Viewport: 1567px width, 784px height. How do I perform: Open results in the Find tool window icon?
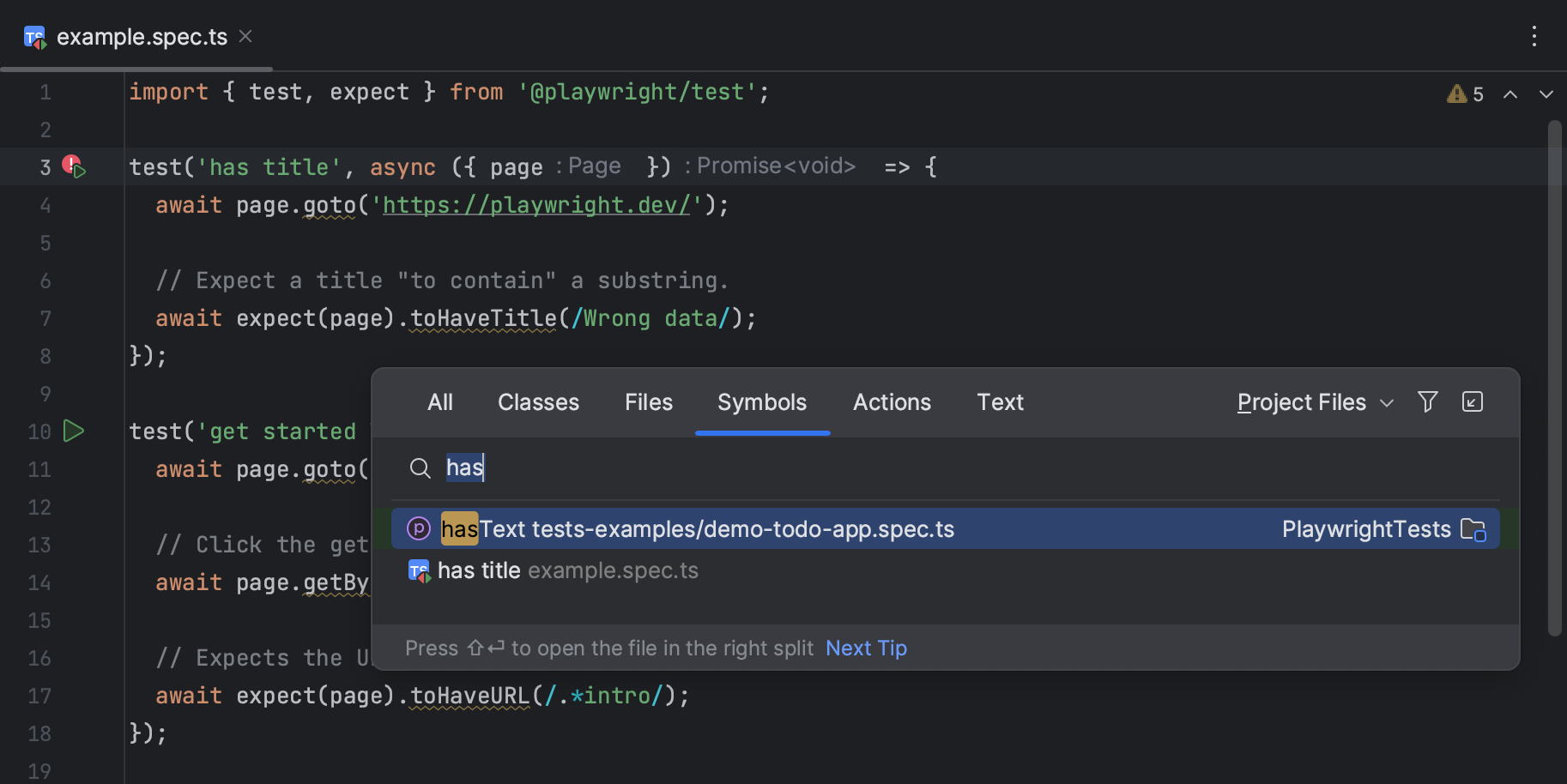tap(1473, 401)
